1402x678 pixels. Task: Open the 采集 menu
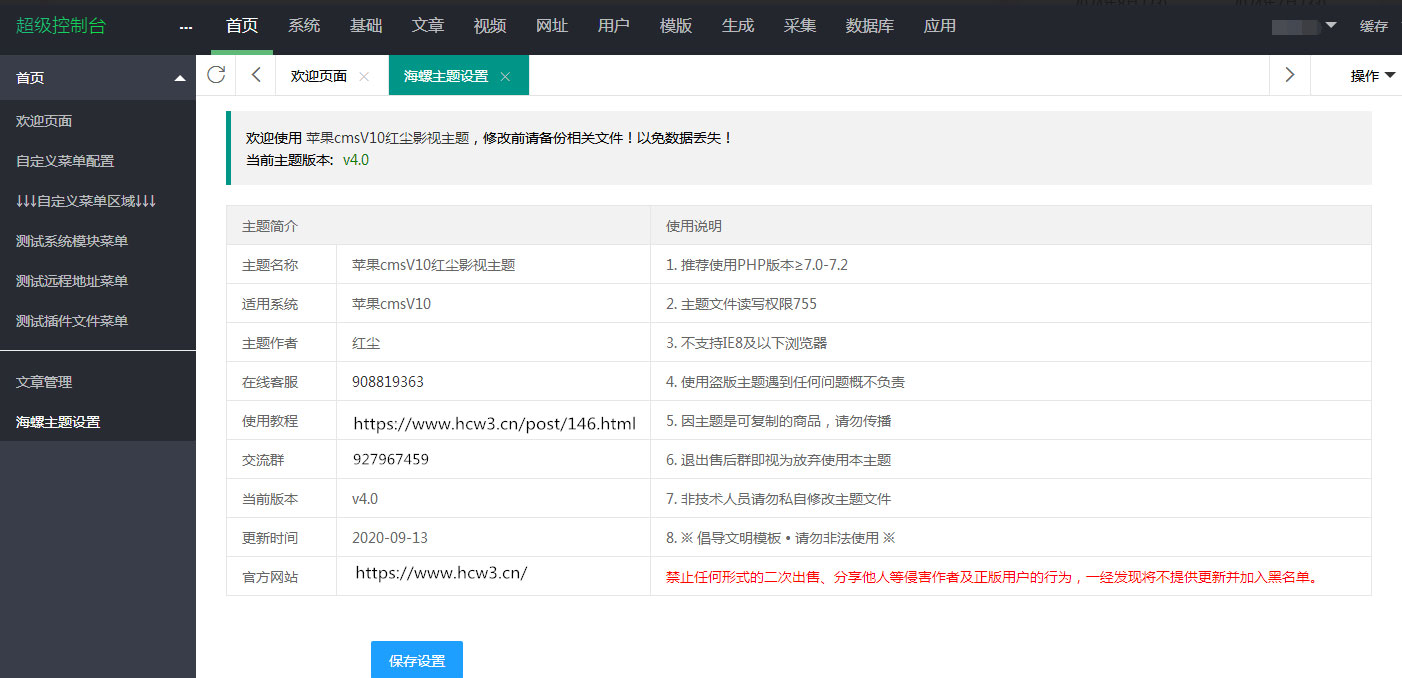click(x=800, y=27)
